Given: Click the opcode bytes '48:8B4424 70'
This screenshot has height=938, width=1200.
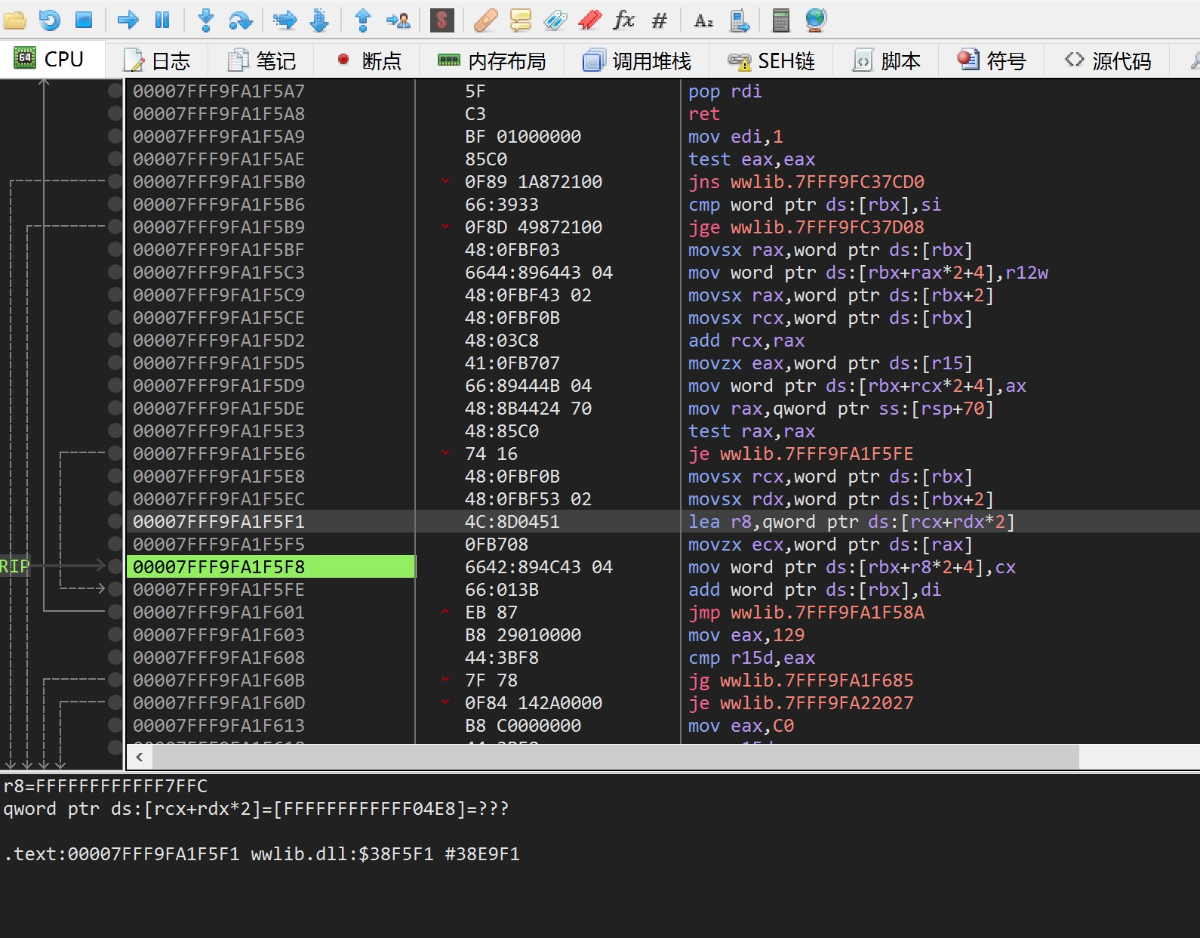Looking at the screenshot, I should pyautogui.click(x=528, y=408).
